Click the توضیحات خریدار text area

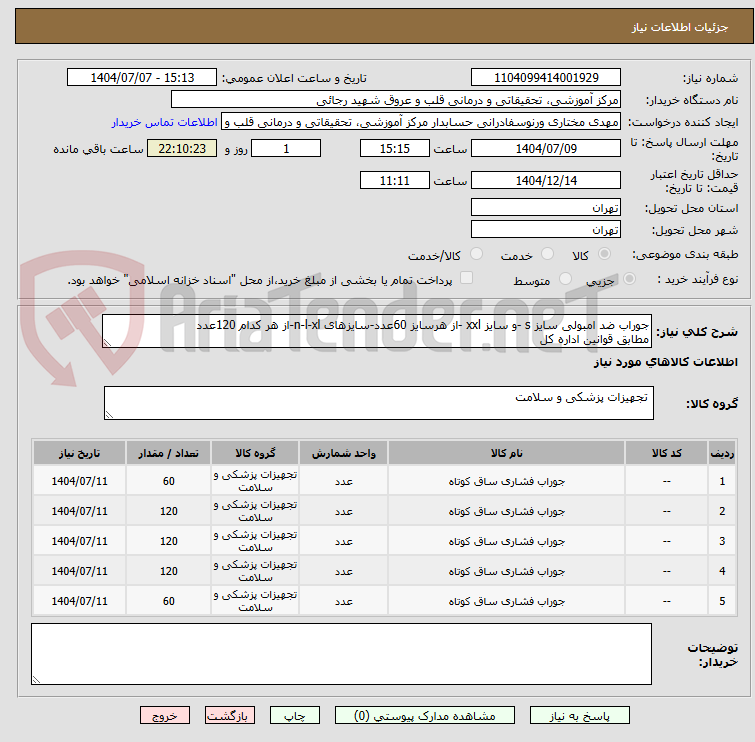pos(341,654)
